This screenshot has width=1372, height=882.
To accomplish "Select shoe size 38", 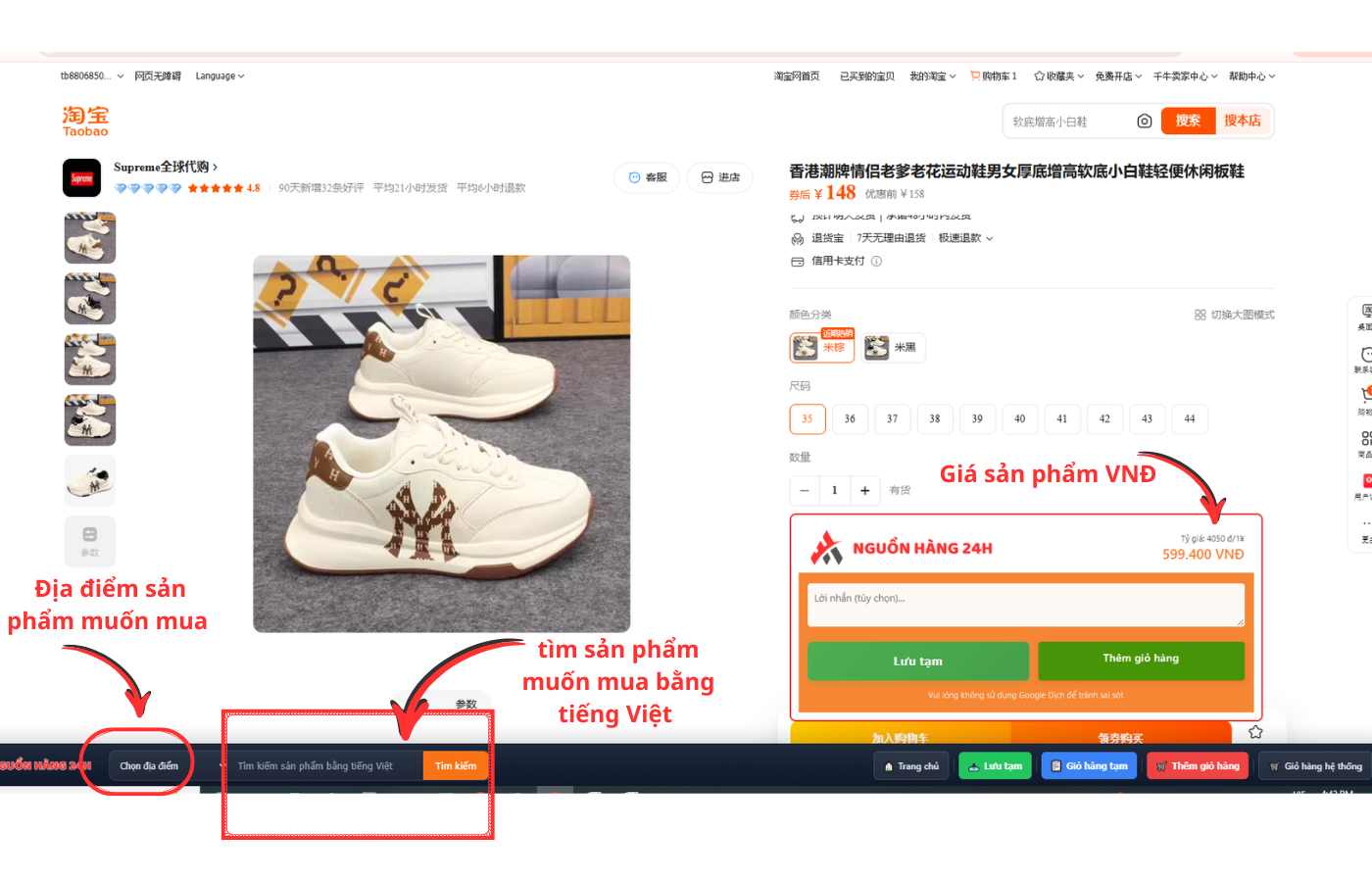I will coord(935,418).
